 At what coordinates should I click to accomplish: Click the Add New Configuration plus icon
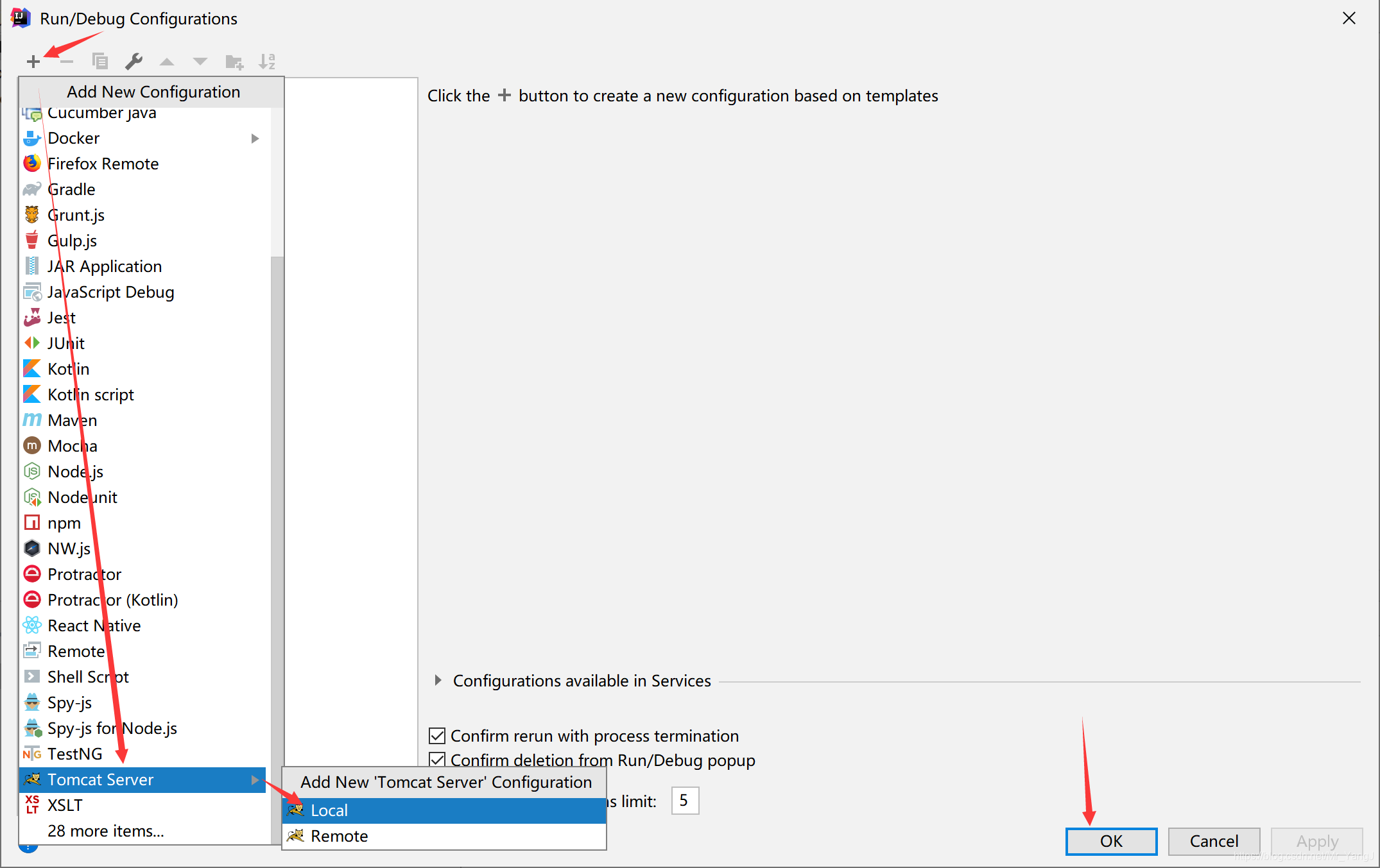[32, 61]
